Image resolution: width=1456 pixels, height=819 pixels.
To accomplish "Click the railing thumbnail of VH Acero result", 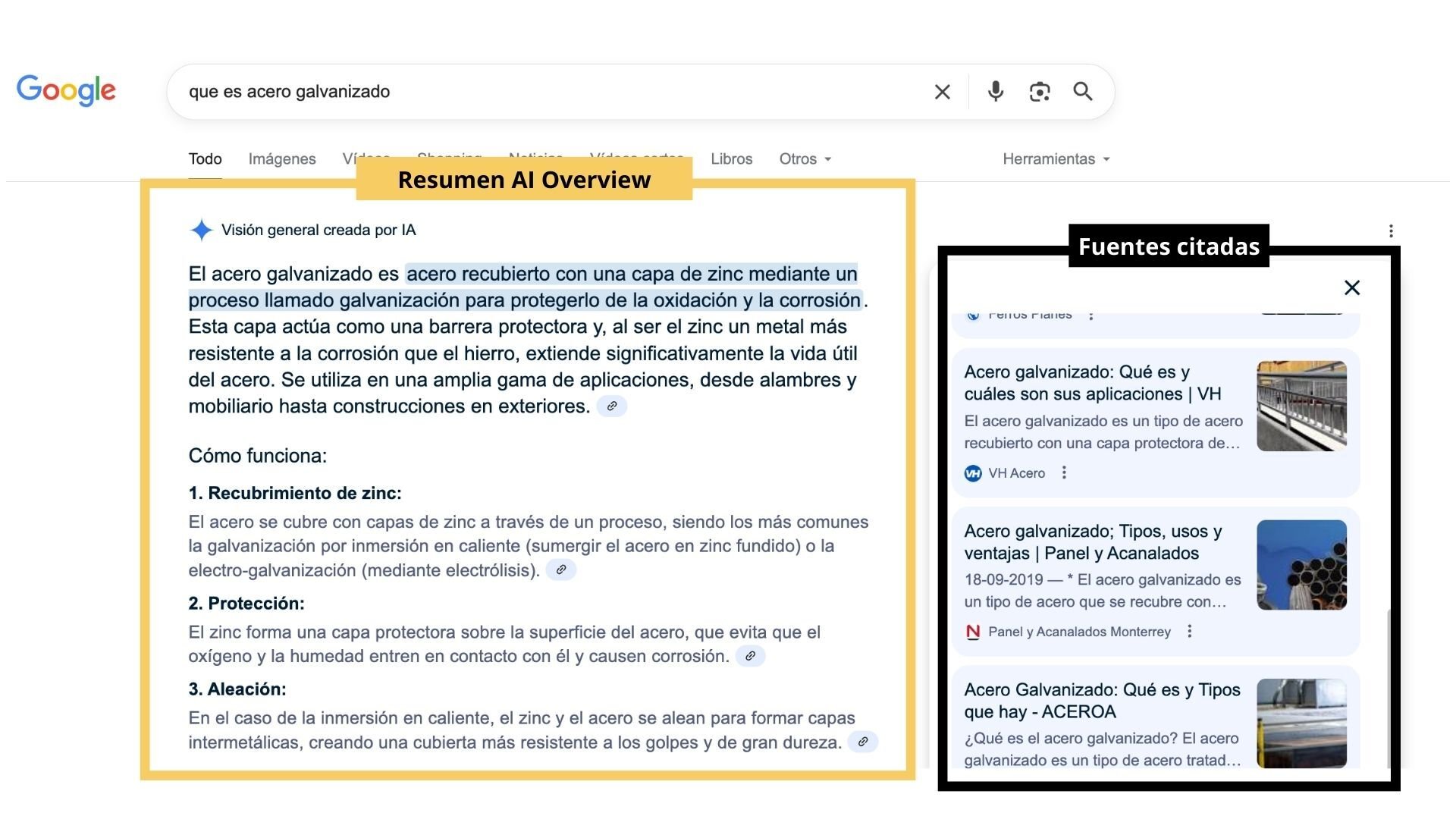I will coord(1301,406).
